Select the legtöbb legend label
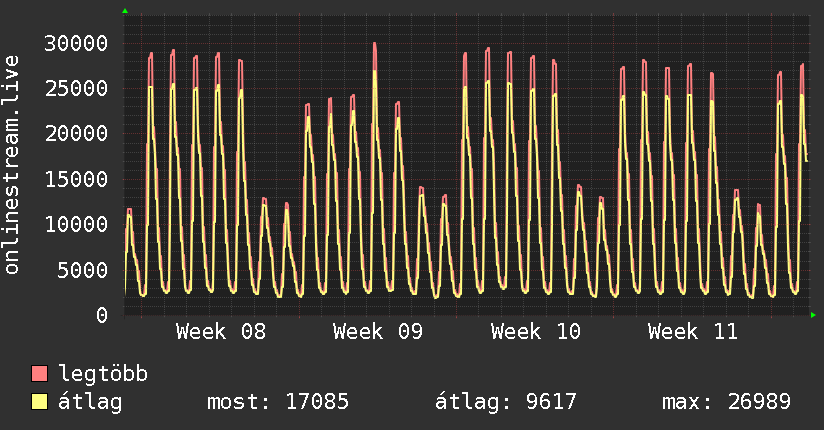This screenshot has width=824, height=430. [x=103, y=374]
